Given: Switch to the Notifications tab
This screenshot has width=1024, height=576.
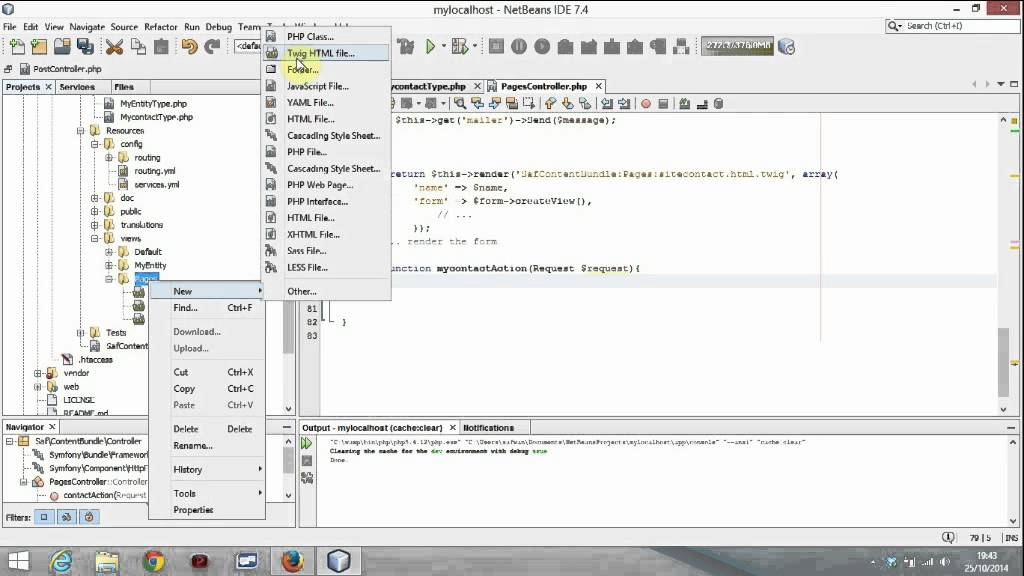Looking at the screenshot, I should [x=488, y=428].
